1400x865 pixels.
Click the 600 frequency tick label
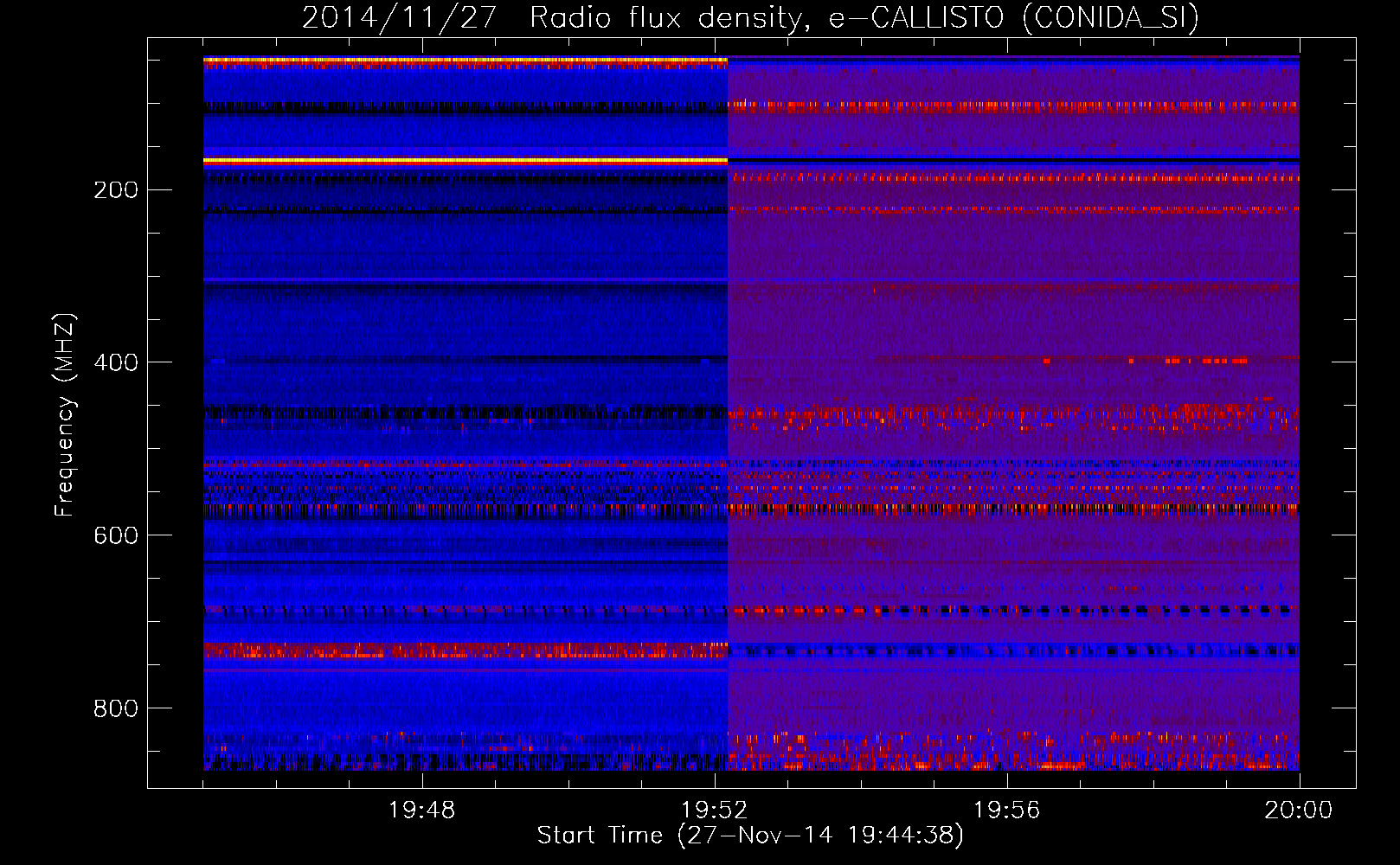tap(116, 535)
